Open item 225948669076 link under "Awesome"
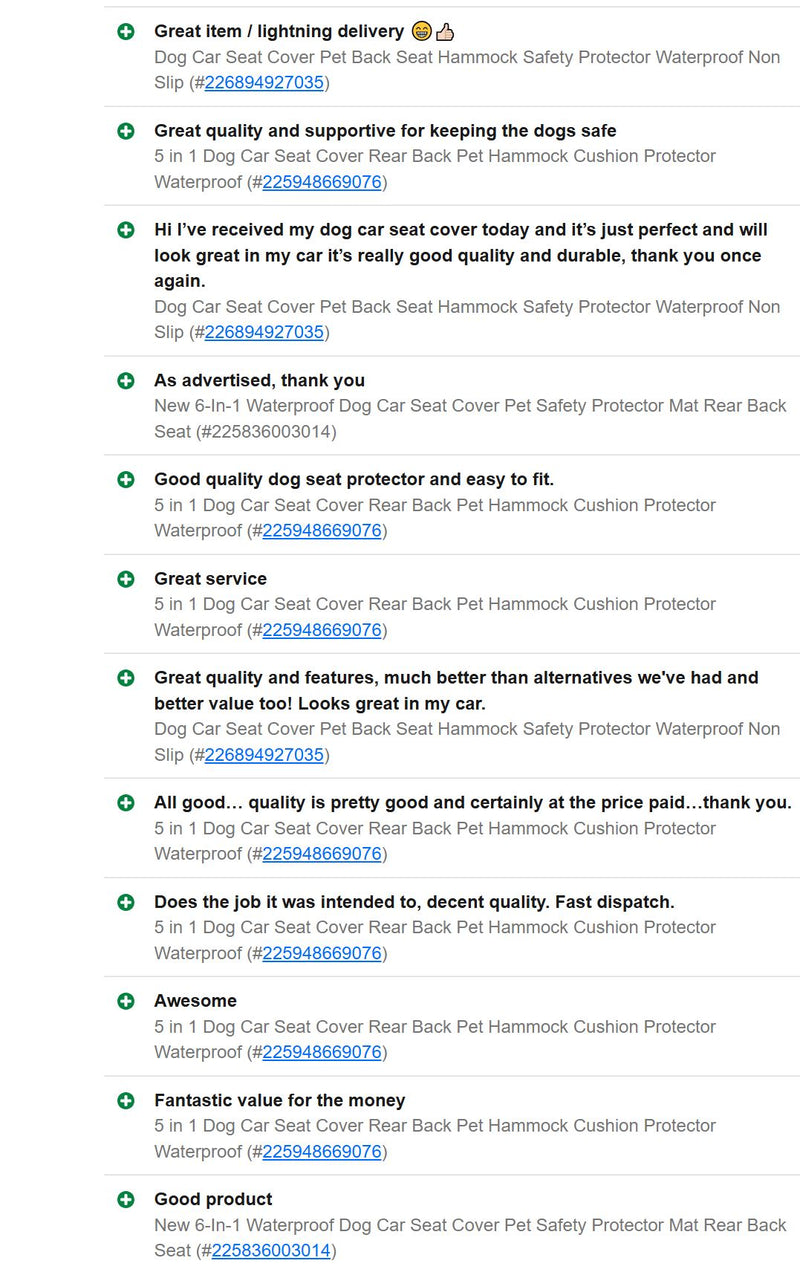This screenshot has height=1275, width=800. tap(322, 1052)
